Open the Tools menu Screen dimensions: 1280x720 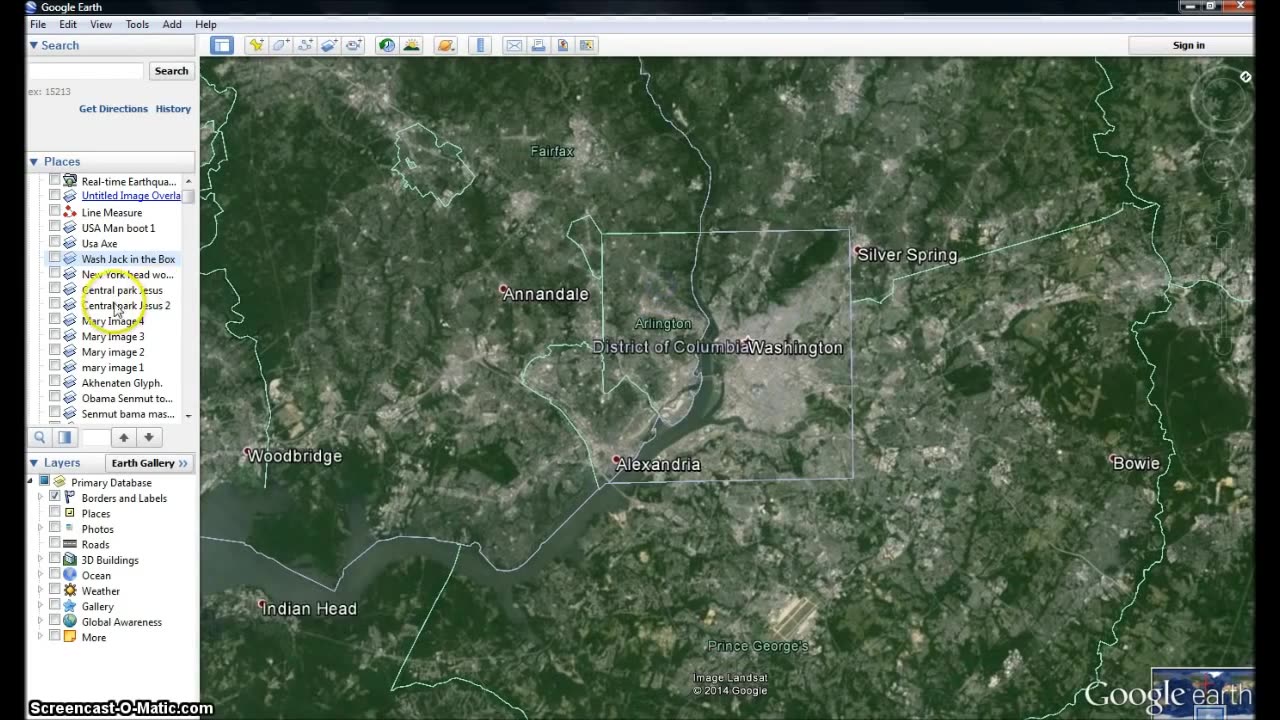click(x=137, y=24)
